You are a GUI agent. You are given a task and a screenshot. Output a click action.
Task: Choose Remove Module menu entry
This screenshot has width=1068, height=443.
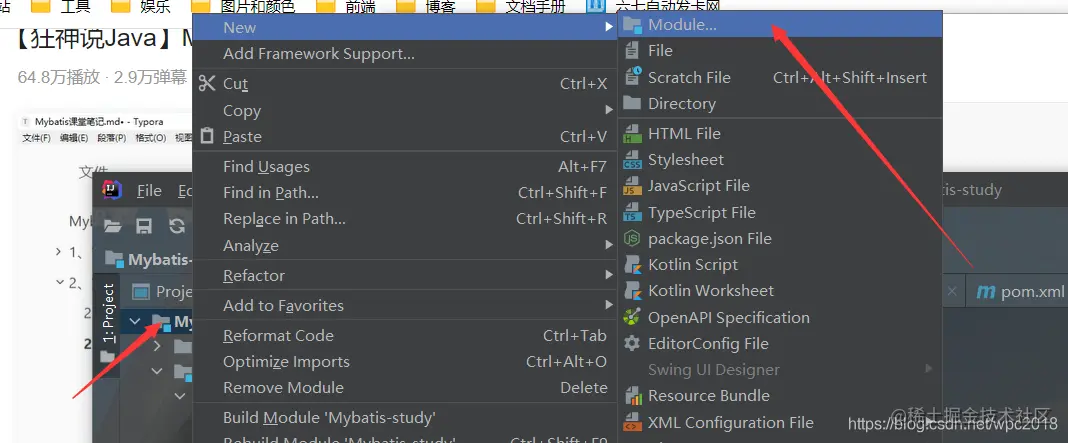point(405,388)
